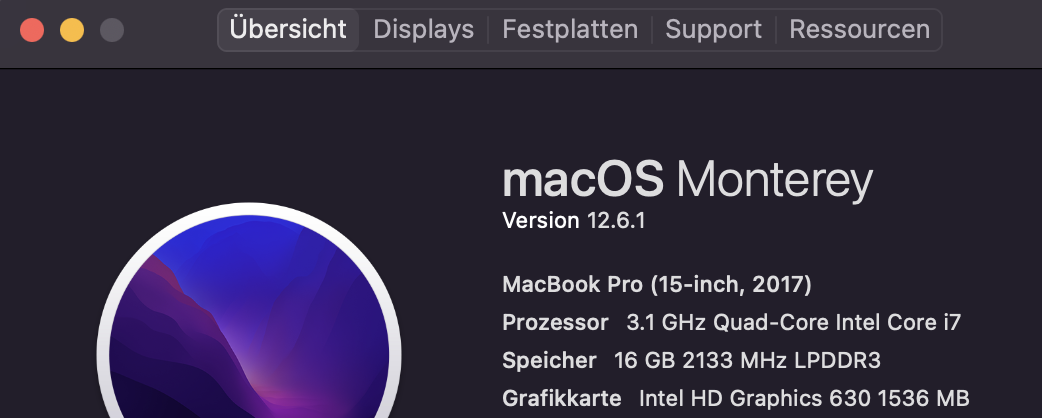Click the Grafikkarte label
This screenshot has height=418, width=1042.
coord(561,397)
